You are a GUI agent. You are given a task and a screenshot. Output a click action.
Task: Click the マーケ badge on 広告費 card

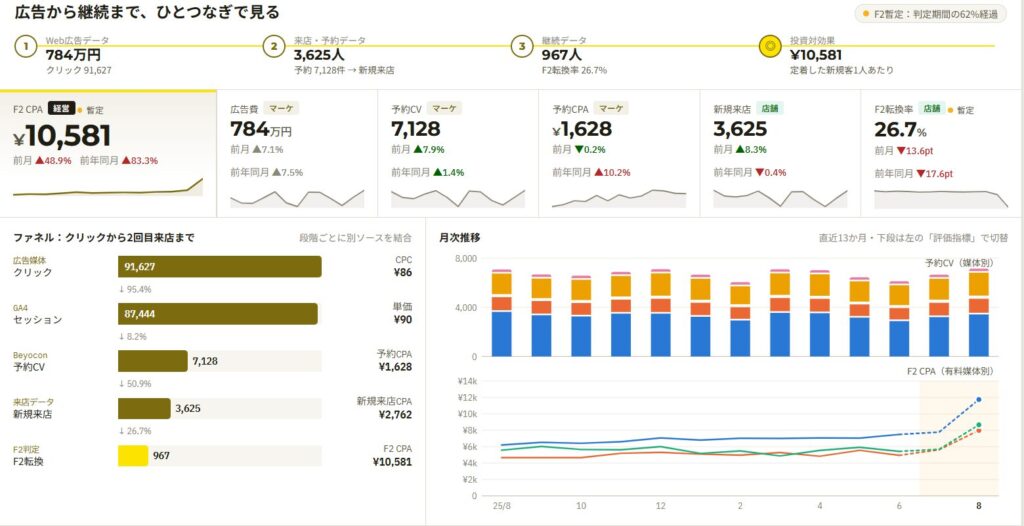(x=281, y=108)
